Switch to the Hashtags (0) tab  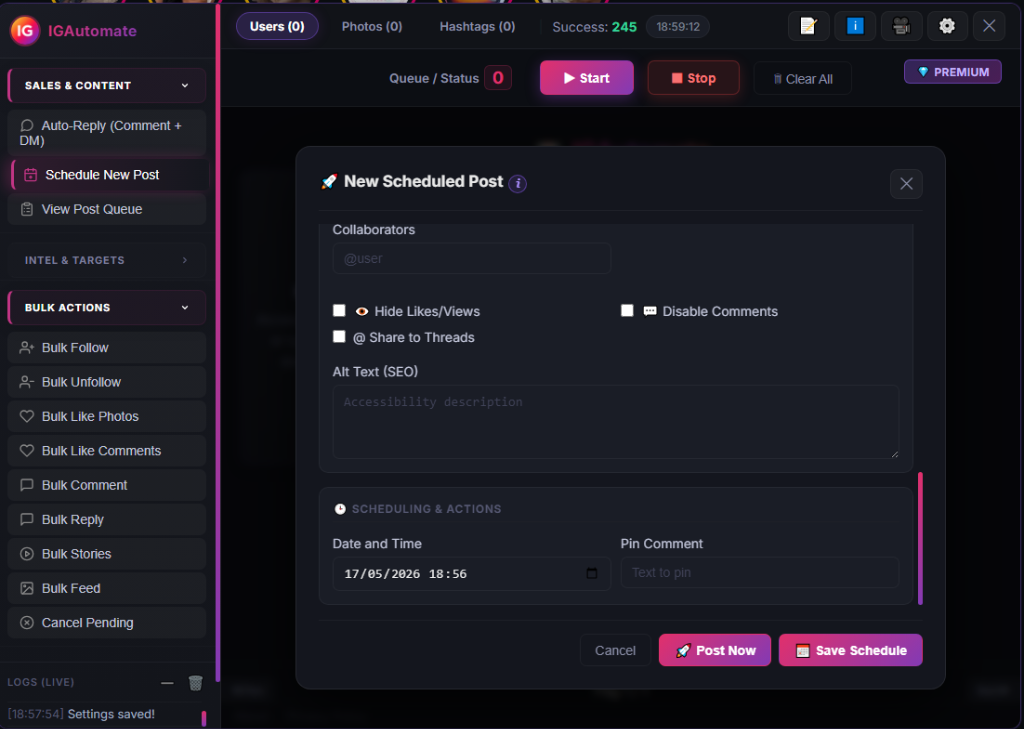pos(477,26)
